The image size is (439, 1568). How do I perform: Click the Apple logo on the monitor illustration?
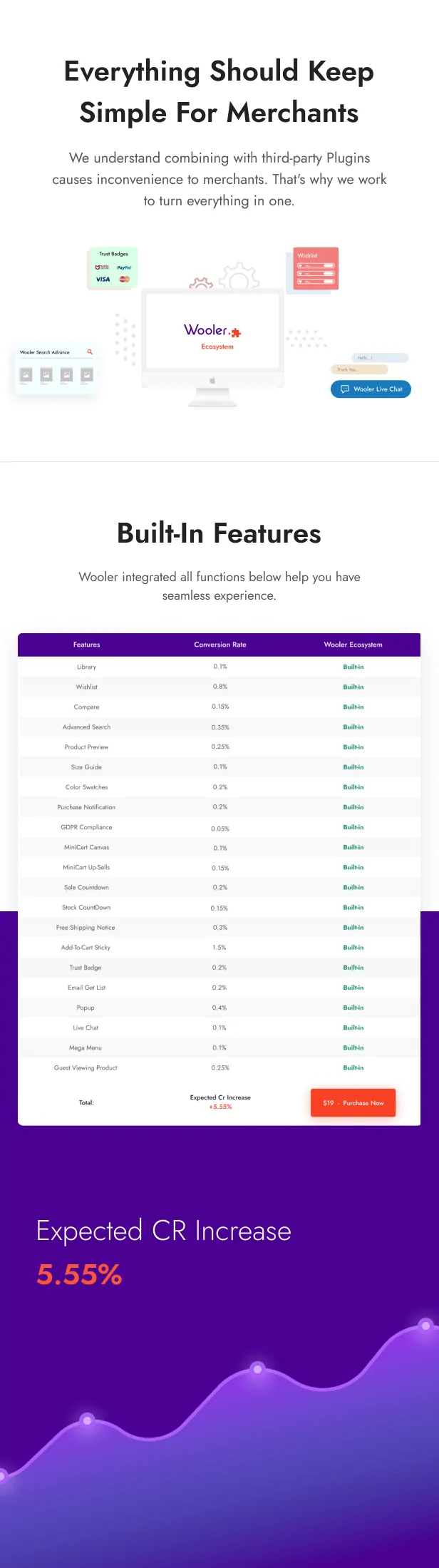(x=212, y=381)
